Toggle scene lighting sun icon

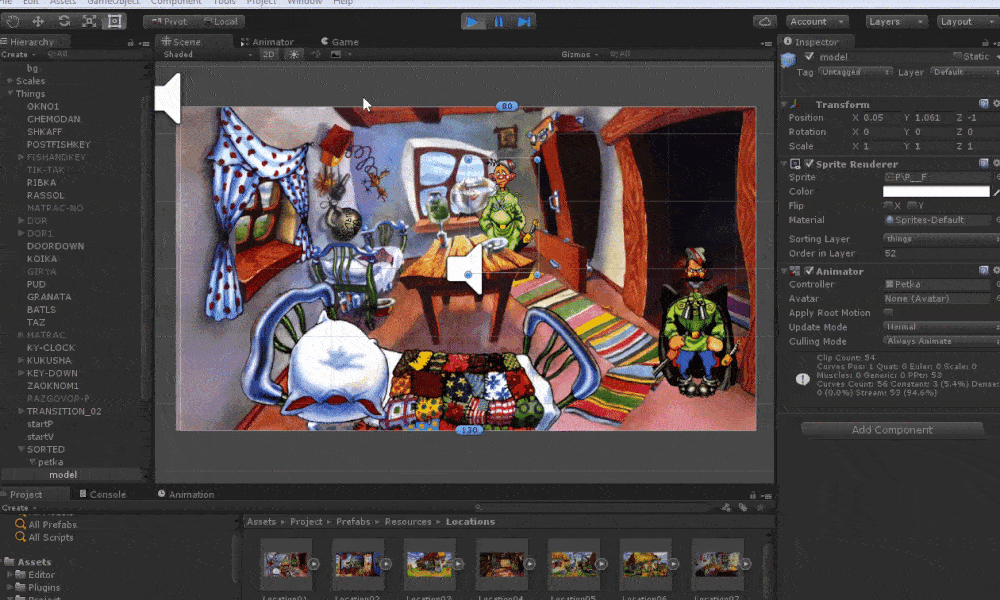coord(293,54)
